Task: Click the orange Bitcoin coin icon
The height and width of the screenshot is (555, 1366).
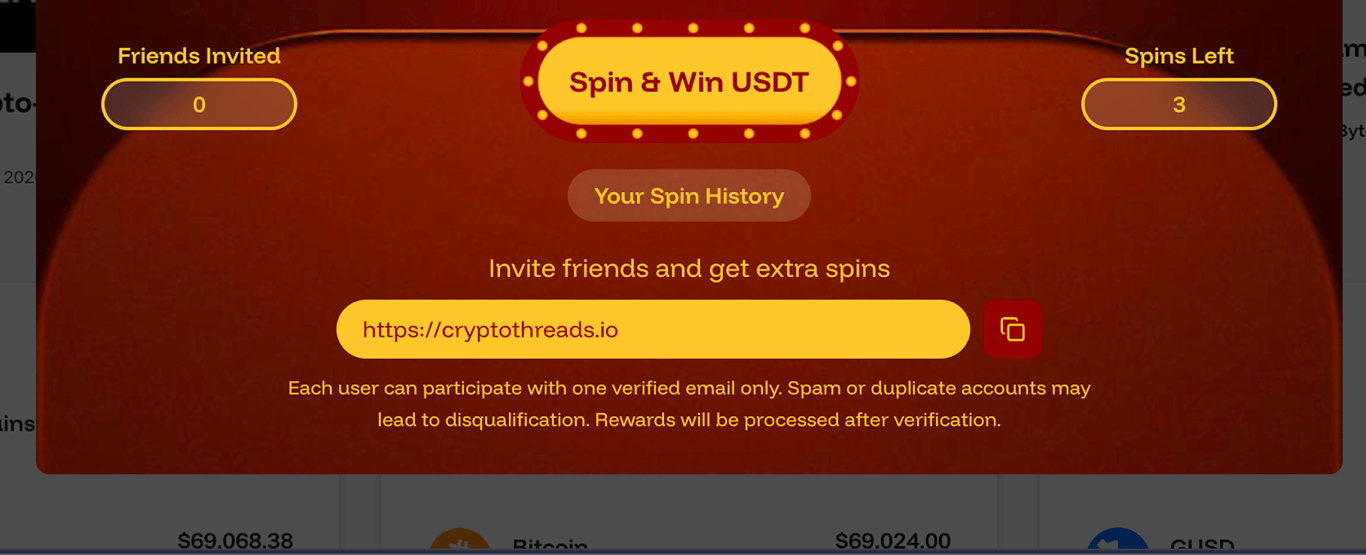Action: coord(460,542)
